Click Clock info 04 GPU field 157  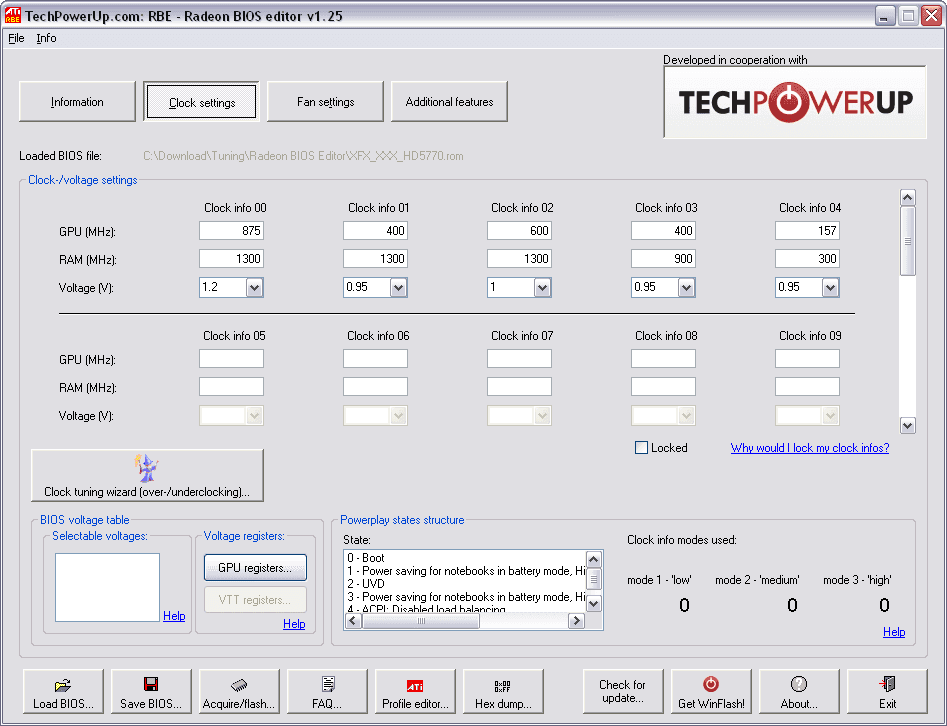pyautogui.click(x=807, y=231)
